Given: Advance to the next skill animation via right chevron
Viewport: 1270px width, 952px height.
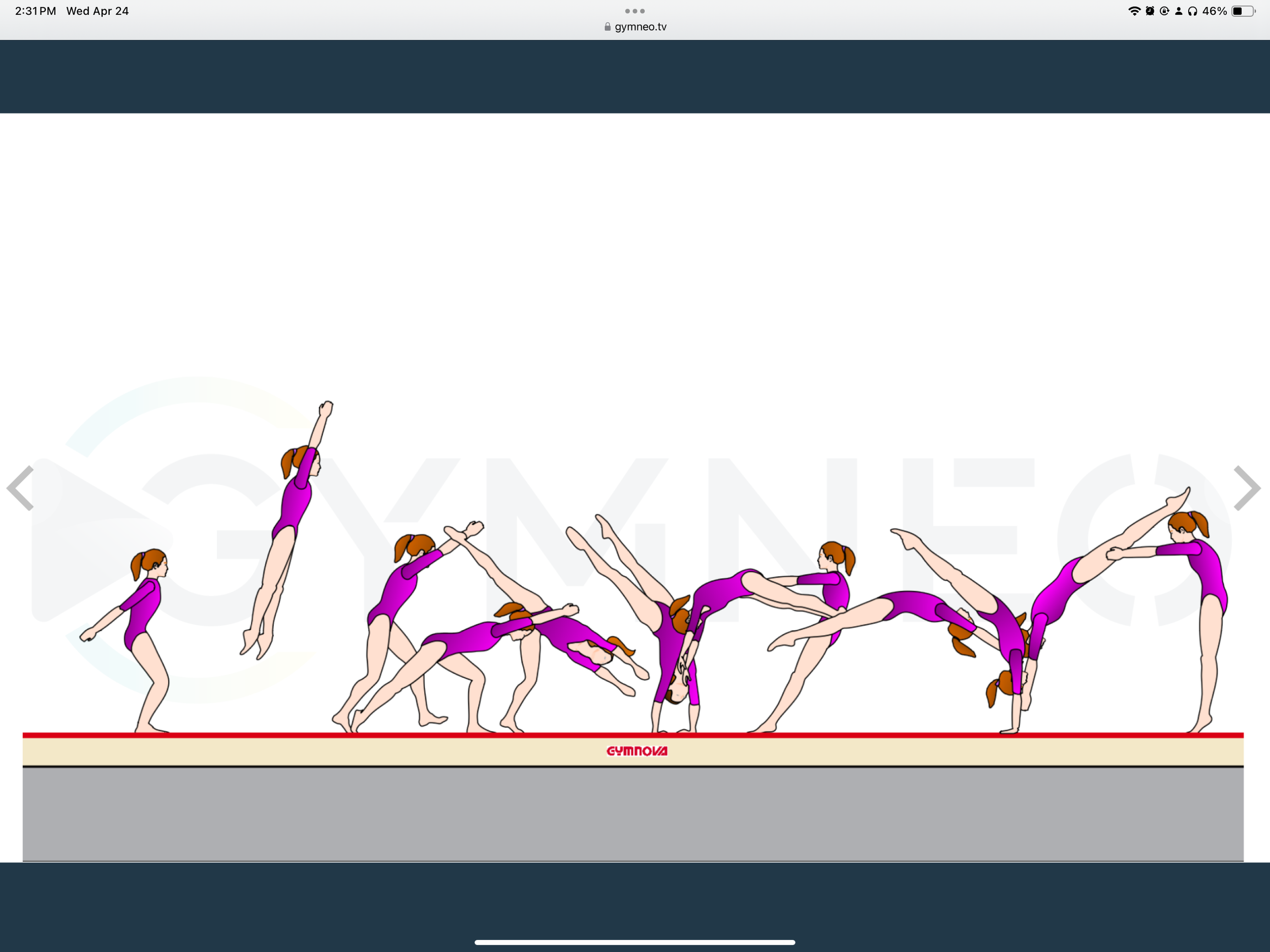Looking at the screenshot, I should point(1248,489).
